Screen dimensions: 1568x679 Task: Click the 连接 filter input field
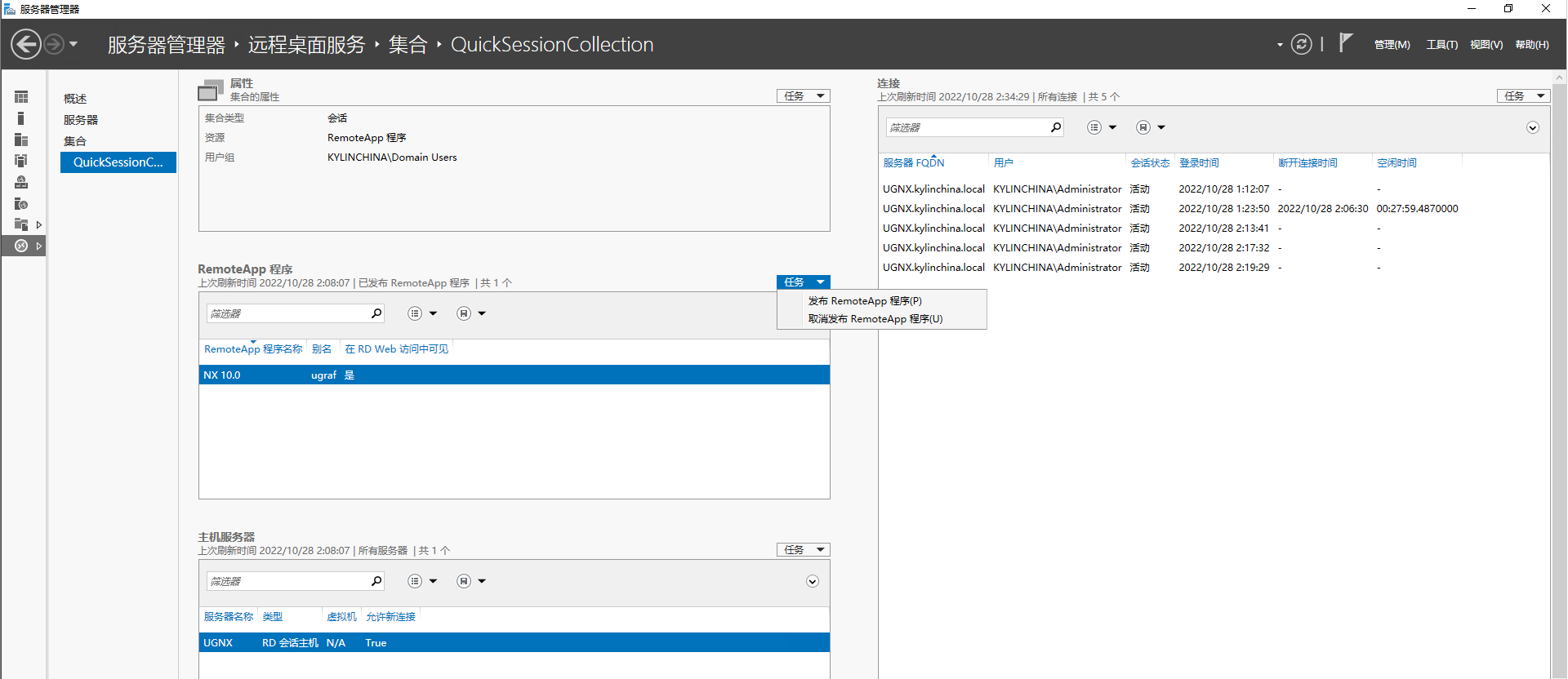tap(966, 127)
